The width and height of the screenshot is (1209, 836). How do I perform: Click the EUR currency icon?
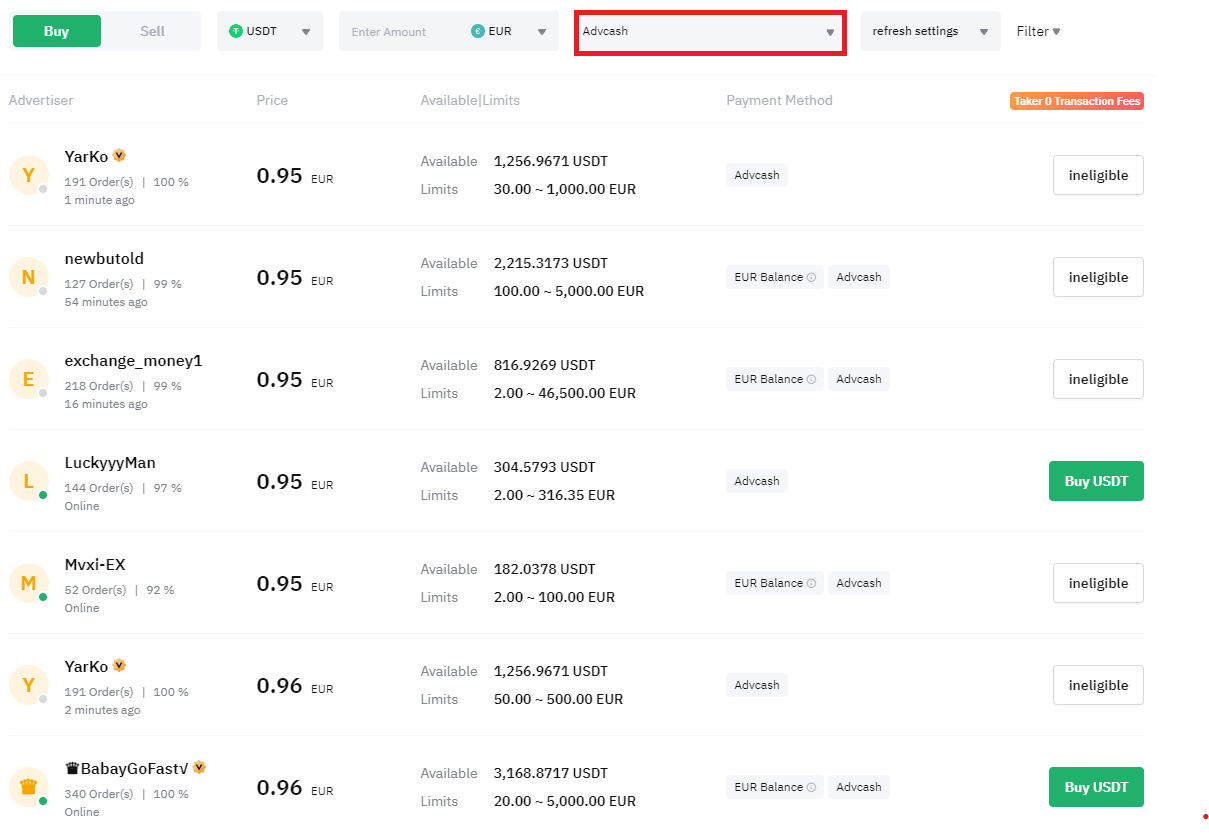point(478,31)
